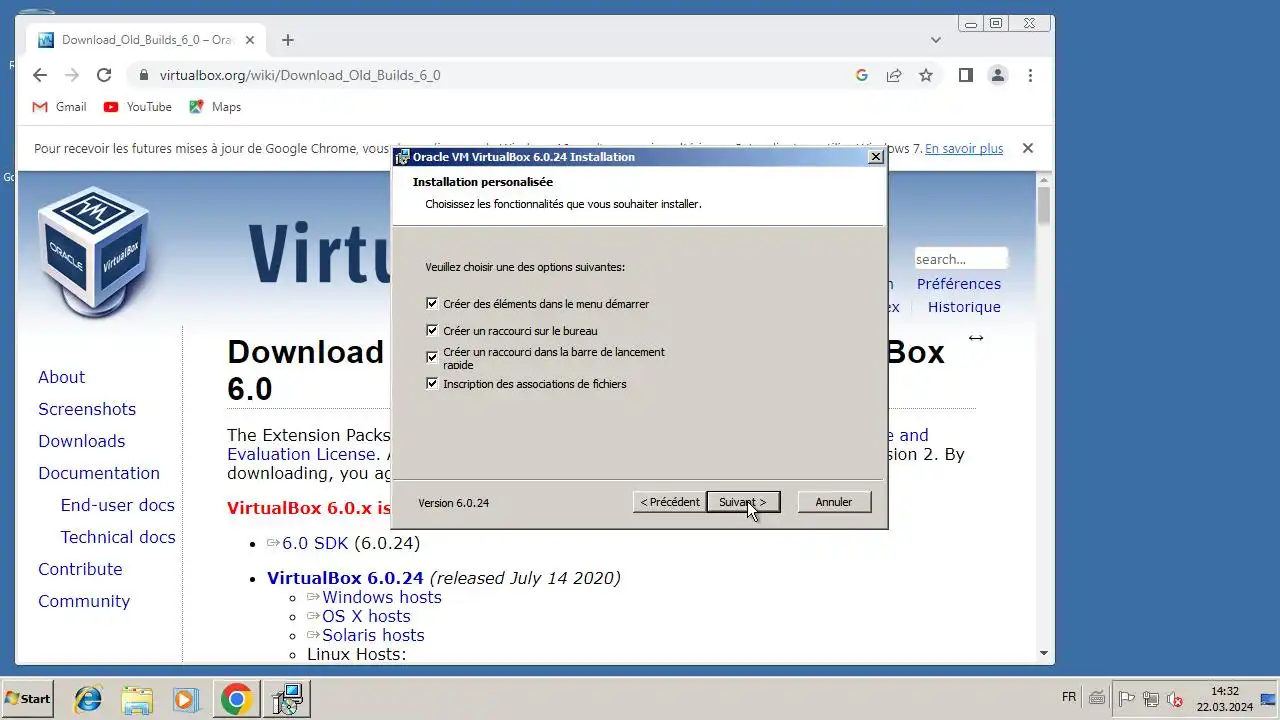Viewport: 1280px width, 720px height.
Task: Open Gmail bookmark
Action: point(59,107)
